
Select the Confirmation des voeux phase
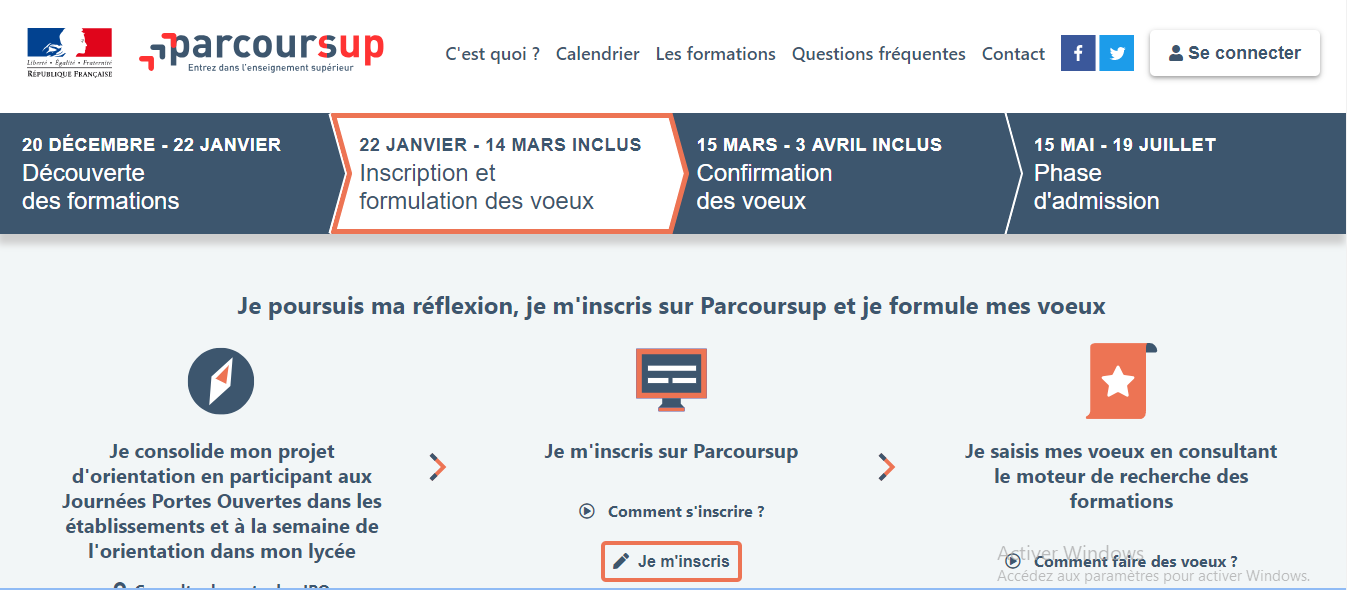coord(840,173)
